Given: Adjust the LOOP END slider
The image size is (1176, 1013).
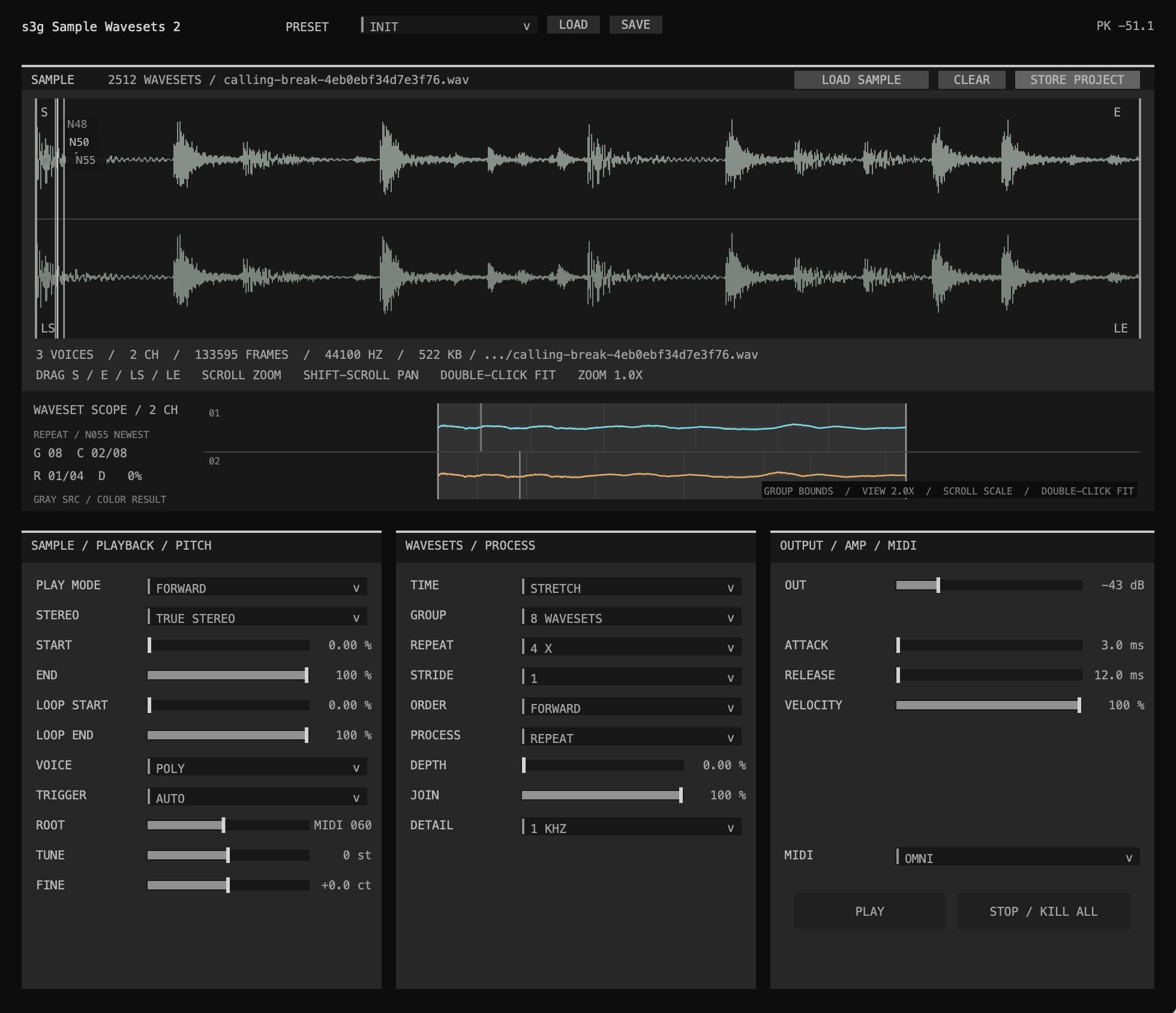Looking at the screenshot, I should click(228, 735).
